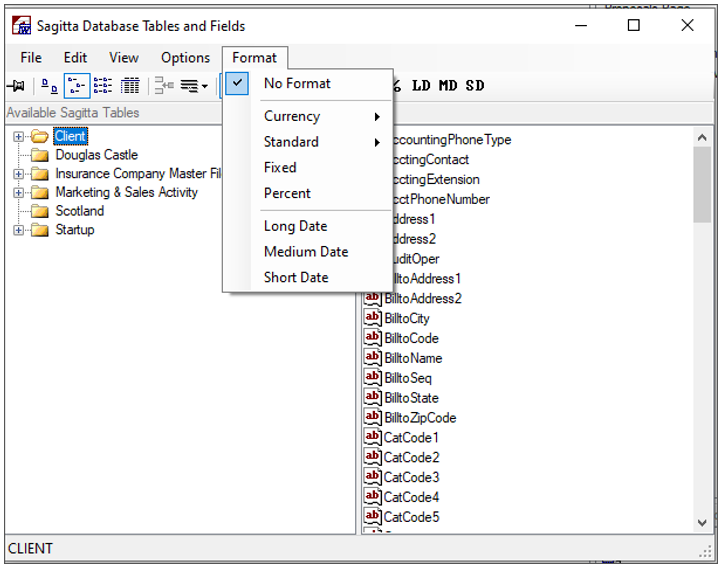Click the Sagitta application title icon
The width and height of the screenshot is (722, 568).
pyautogui.click(x=21, y=25)
